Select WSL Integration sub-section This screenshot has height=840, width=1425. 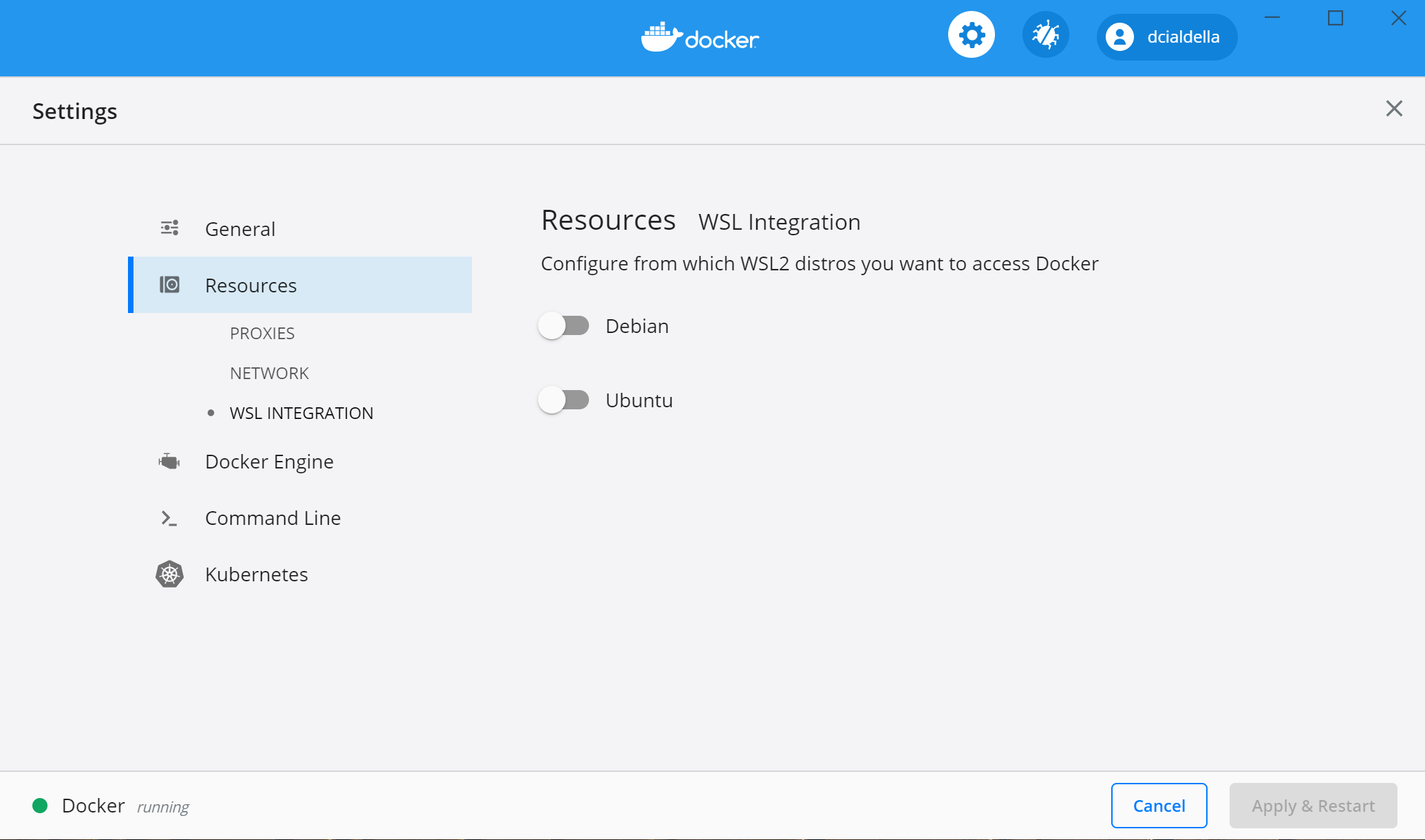(301, 413)
